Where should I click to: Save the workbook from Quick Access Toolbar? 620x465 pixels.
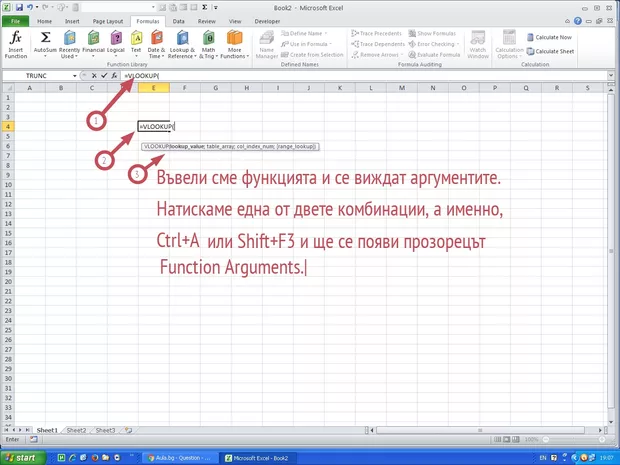(19, 8)
